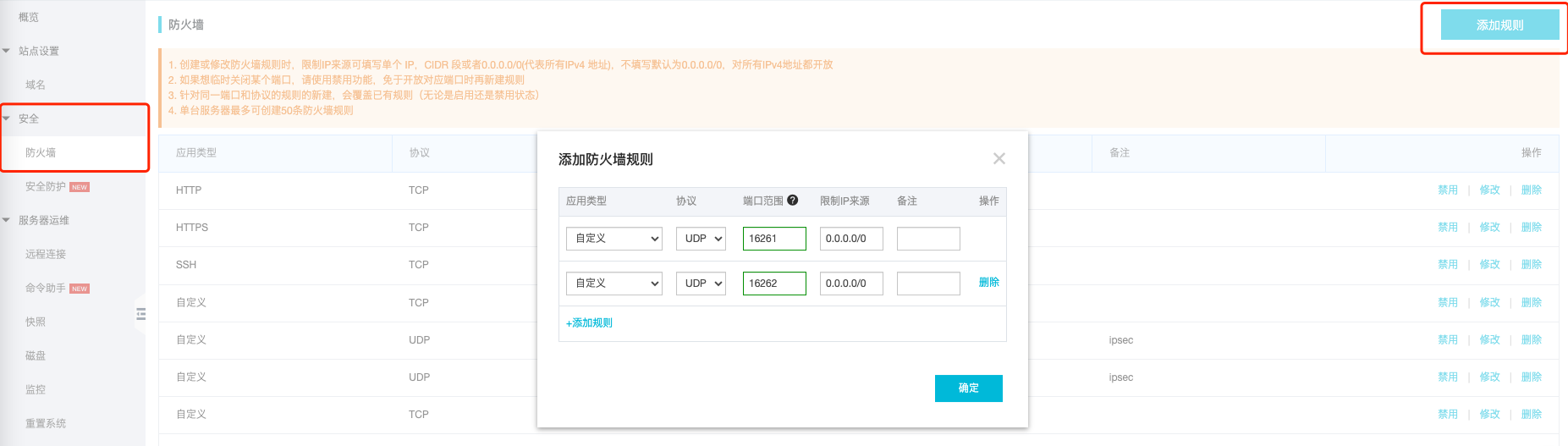Click TCP protocol cell in the HTTPS row
Screen dimensions: 1568x446
419,228
